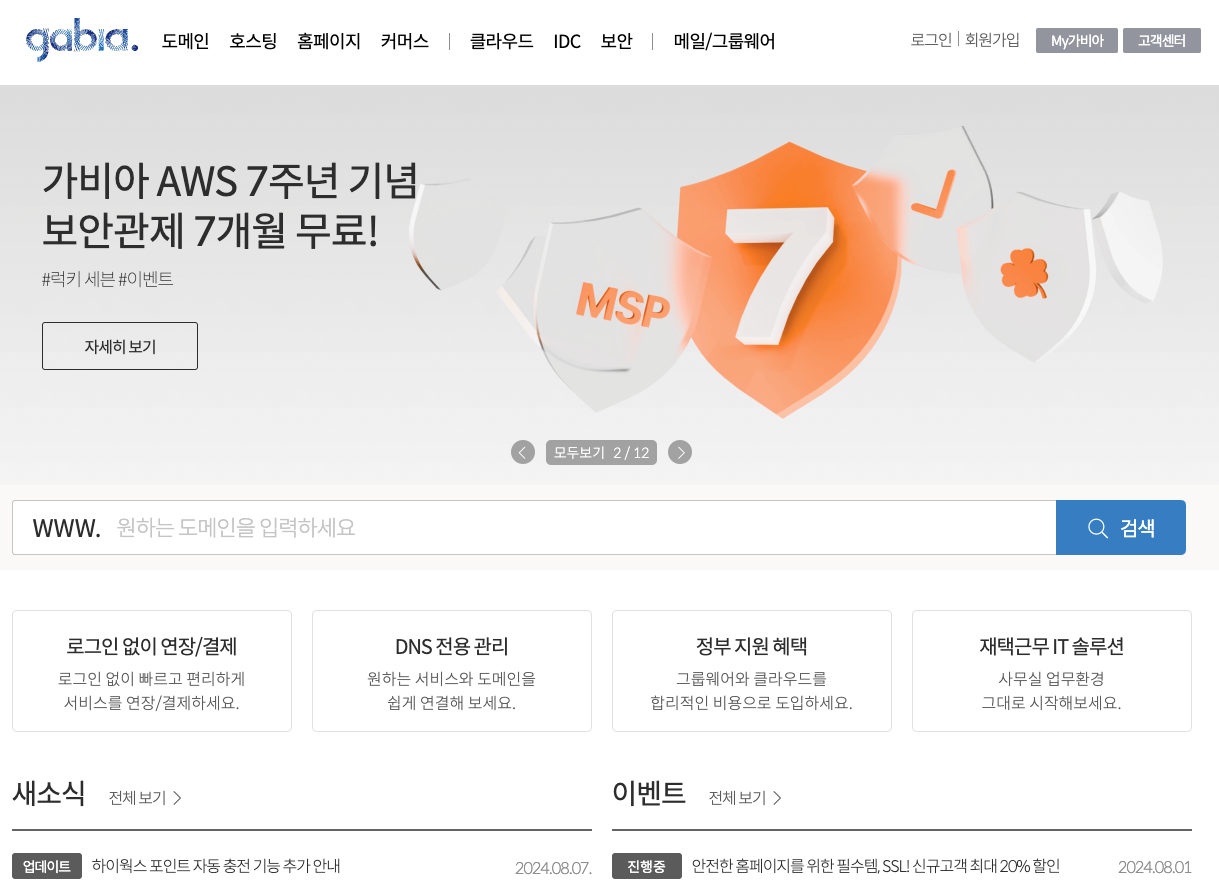Click the domain search input field
The height and width of the screenshot is (883, 1219).
click(x=534, y=527)
